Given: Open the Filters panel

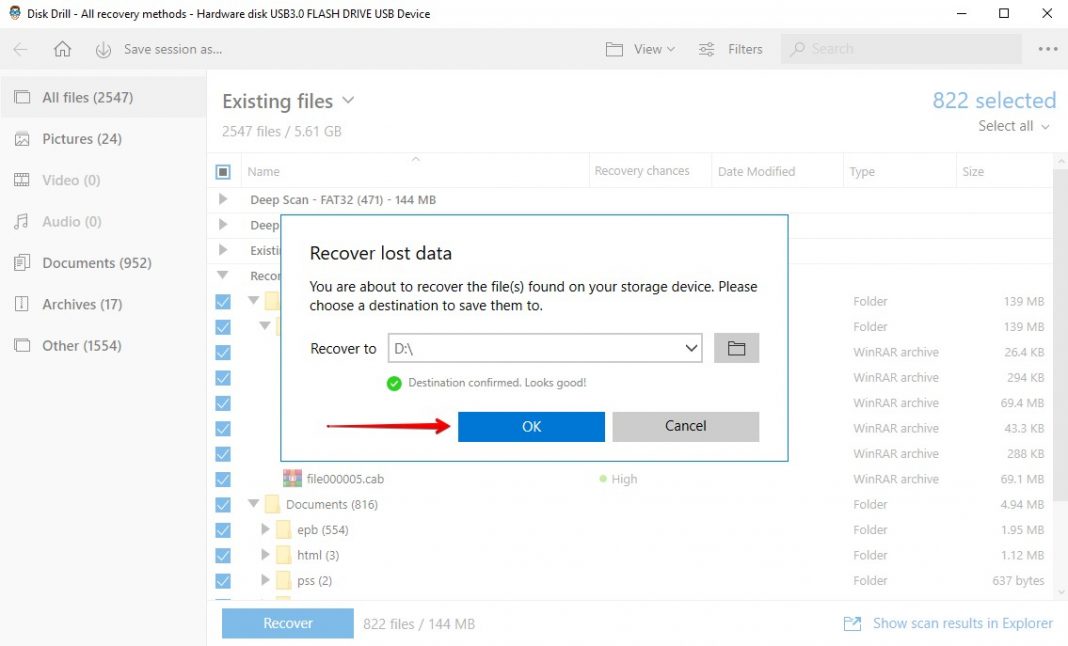Looking at the screenshot, I should [x=731, y=48].
